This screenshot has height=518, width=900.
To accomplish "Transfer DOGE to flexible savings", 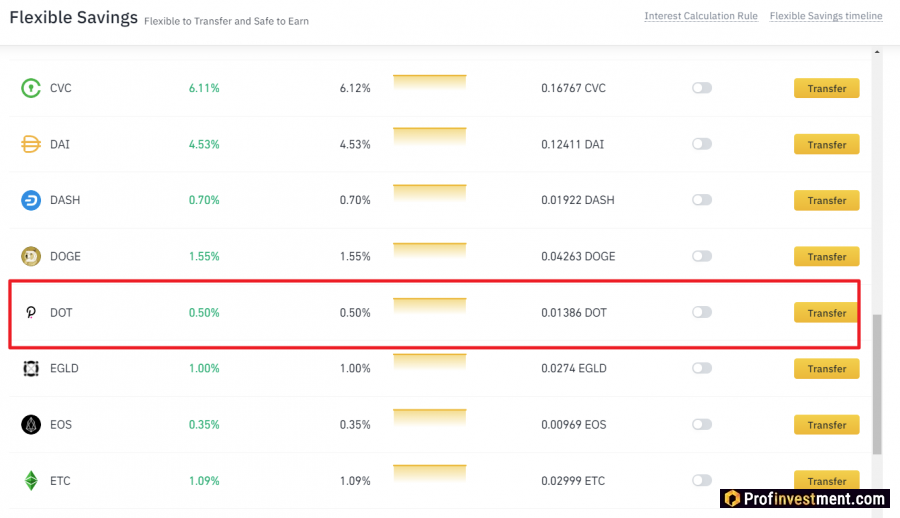I will coord(827,257).
